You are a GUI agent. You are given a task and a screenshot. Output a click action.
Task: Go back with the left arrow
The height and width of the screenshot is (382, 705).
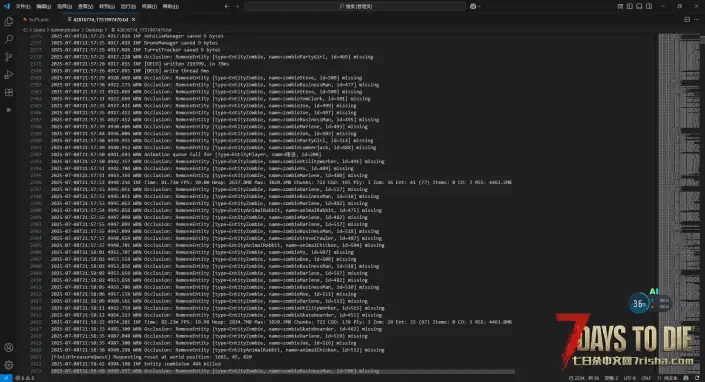(227, 6)
